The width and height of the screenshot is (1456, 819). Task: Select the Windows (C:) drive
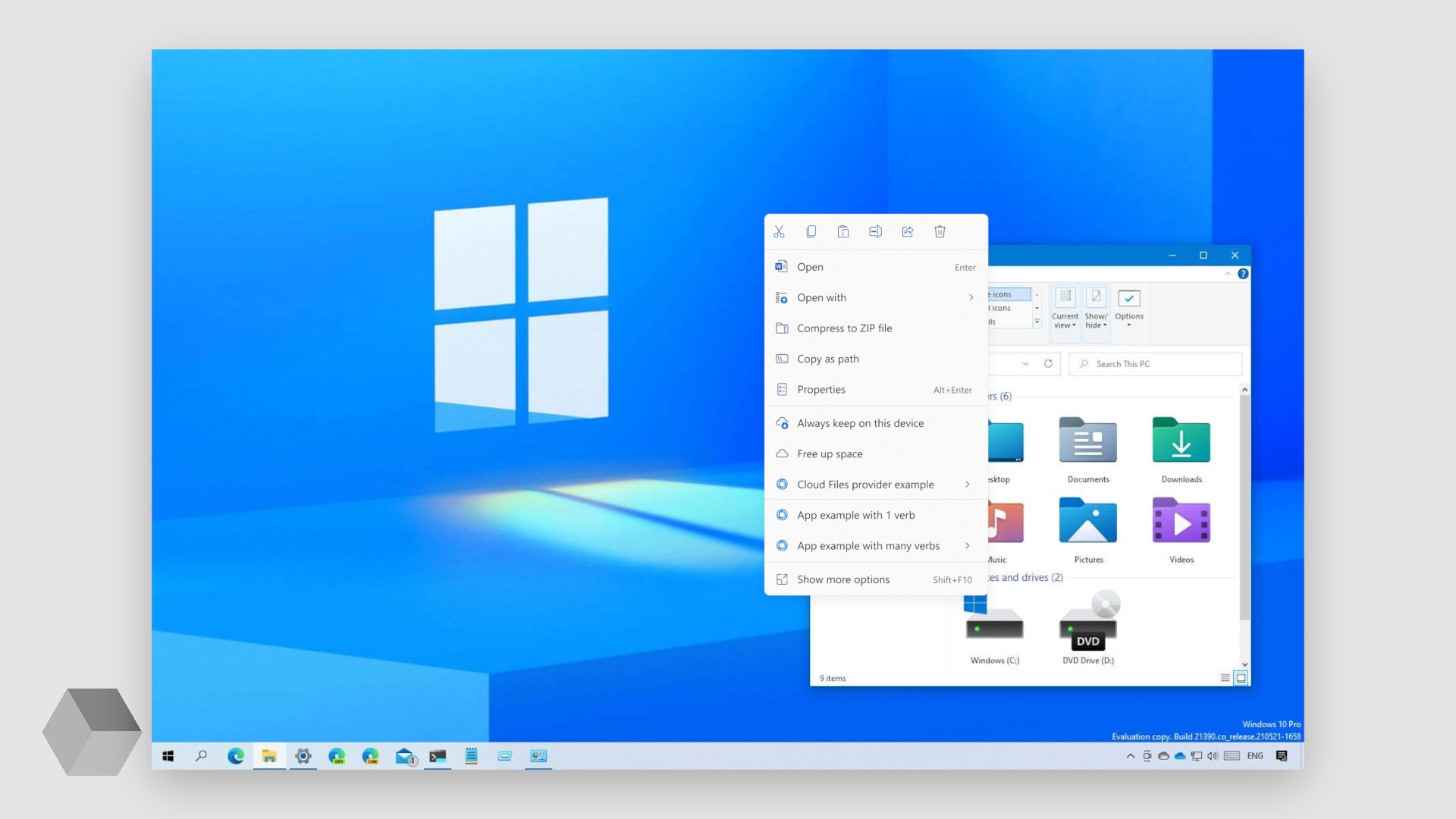[x=994, y=629]
